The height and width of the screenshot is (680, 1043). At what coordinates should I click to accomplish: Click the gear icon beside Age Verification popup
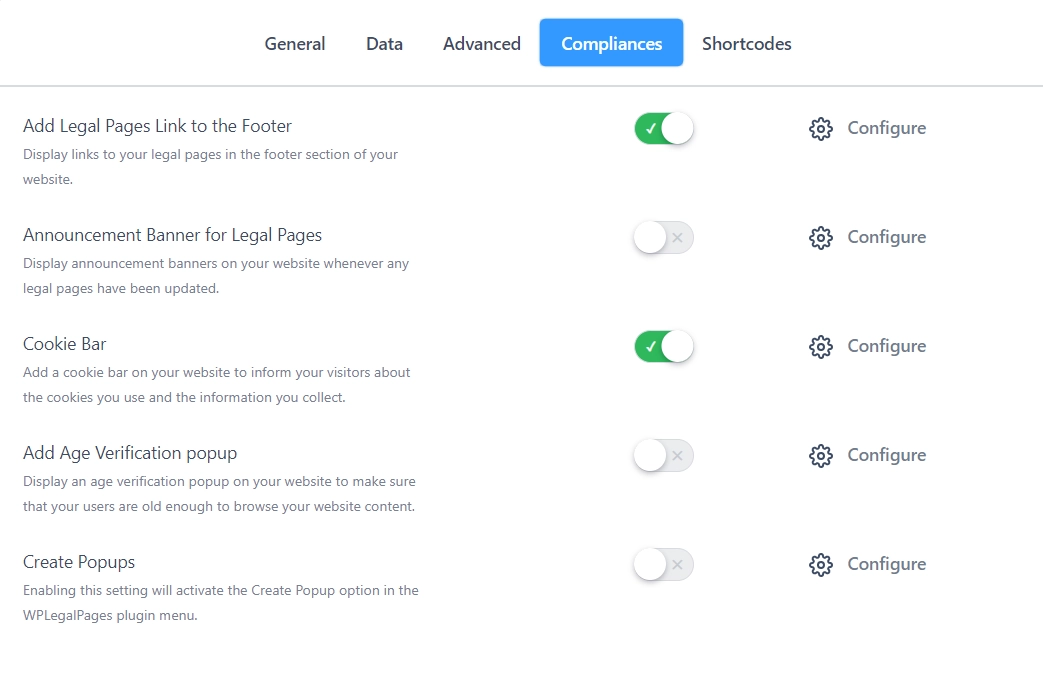coord(820,455)
